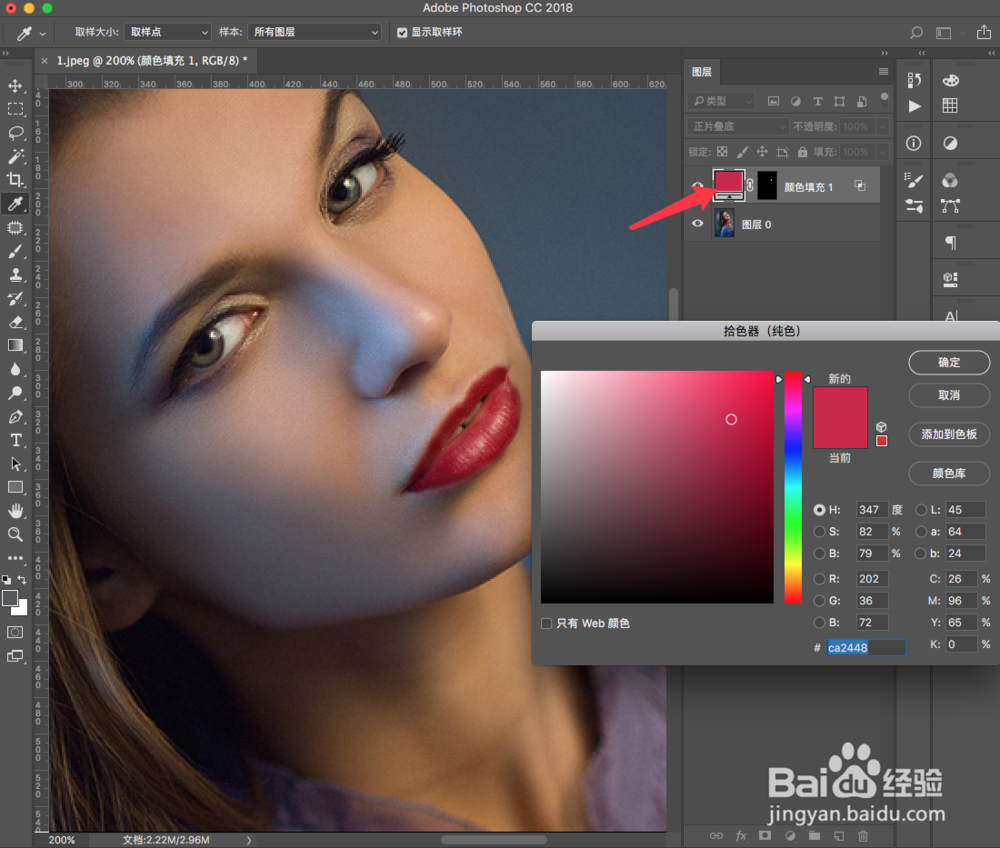Viewport: 1000px width, 848px height.
Task: Click the foreground color swatch in toolbox
Action: (x=10, y=598)
